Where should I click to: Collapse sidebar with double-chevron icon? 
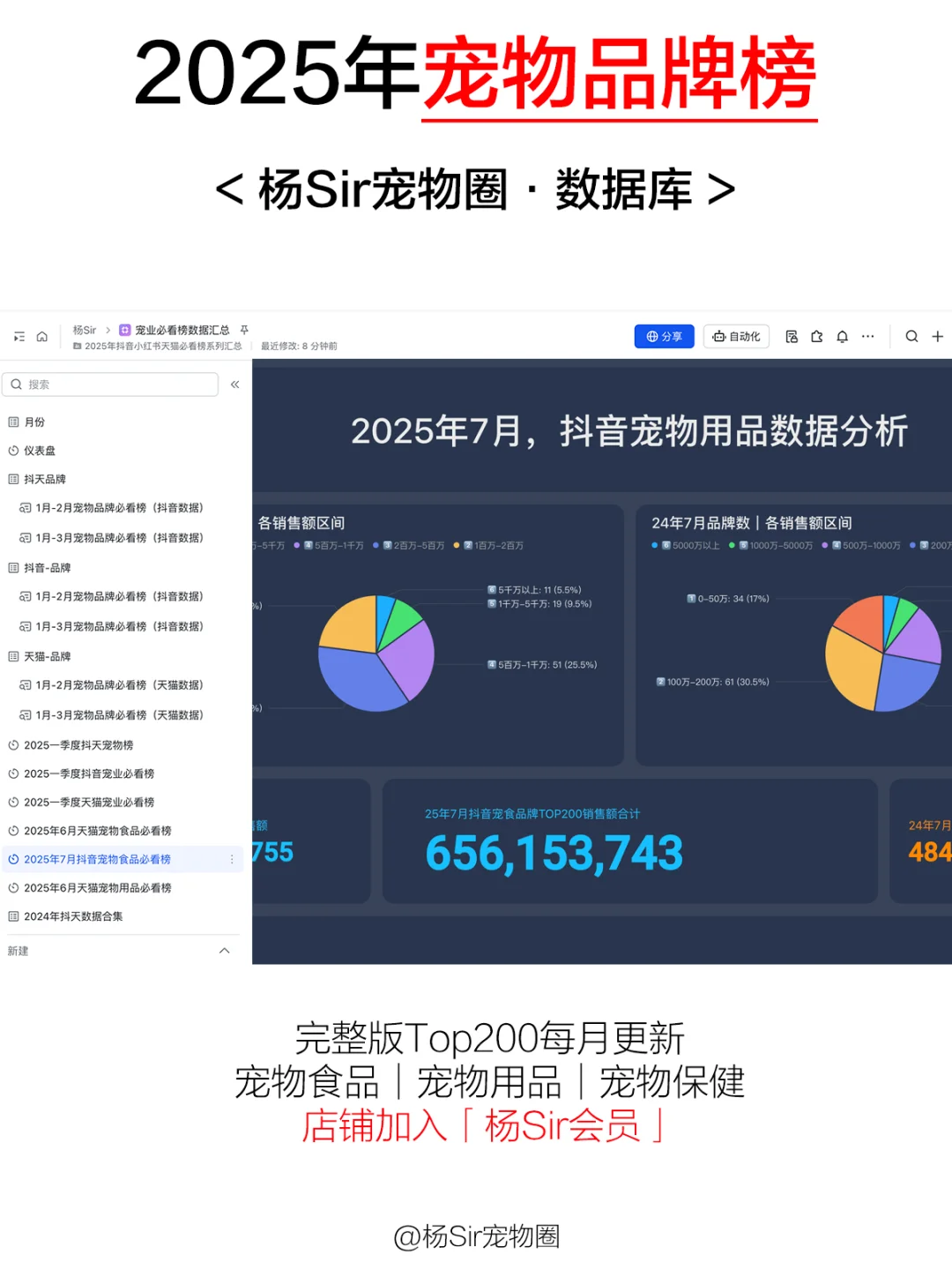234,385
